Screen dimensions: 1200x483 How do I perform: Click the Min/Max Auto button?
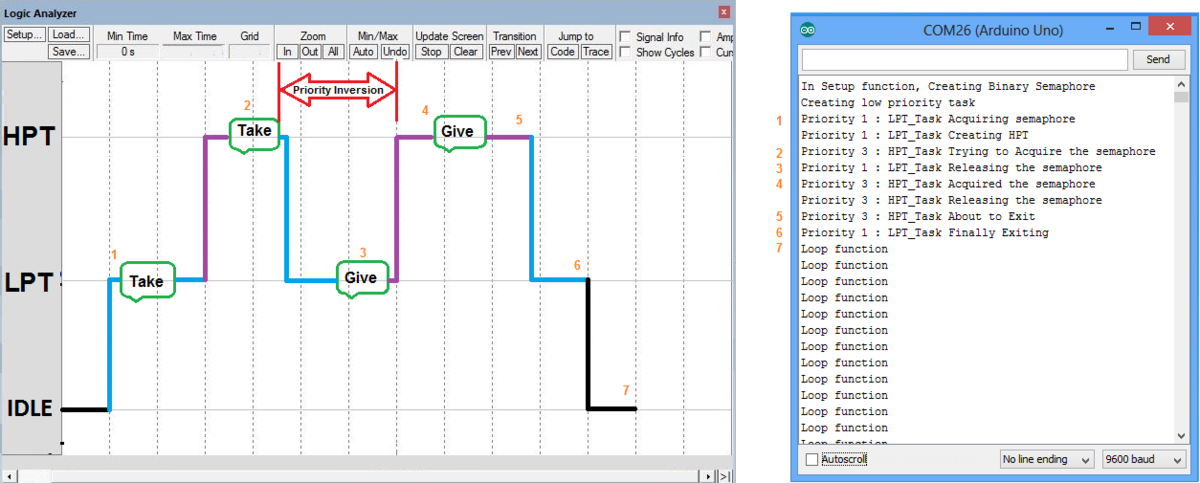pos(365,52)
